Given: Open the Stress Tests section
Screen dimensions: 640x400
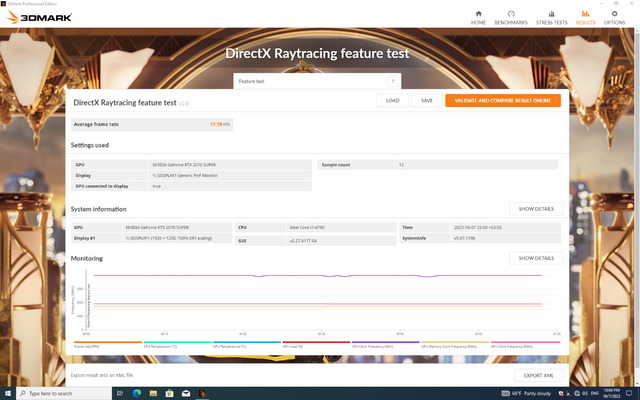Looking at the screenshot, I should tap(549, 17).
